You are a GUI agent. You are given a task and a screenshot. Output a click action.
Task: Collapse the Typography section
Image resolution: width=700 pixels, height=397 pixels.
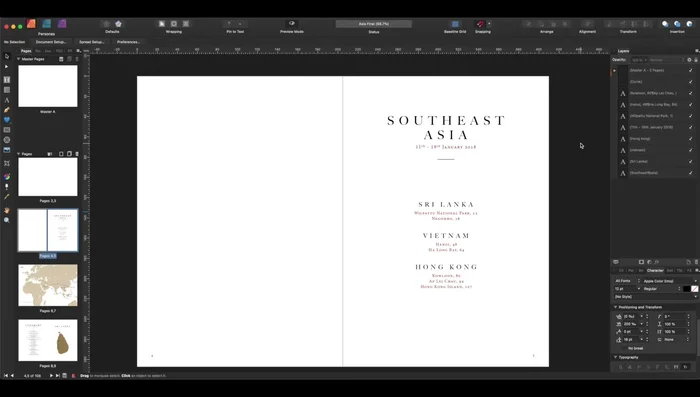click(616, 357)
